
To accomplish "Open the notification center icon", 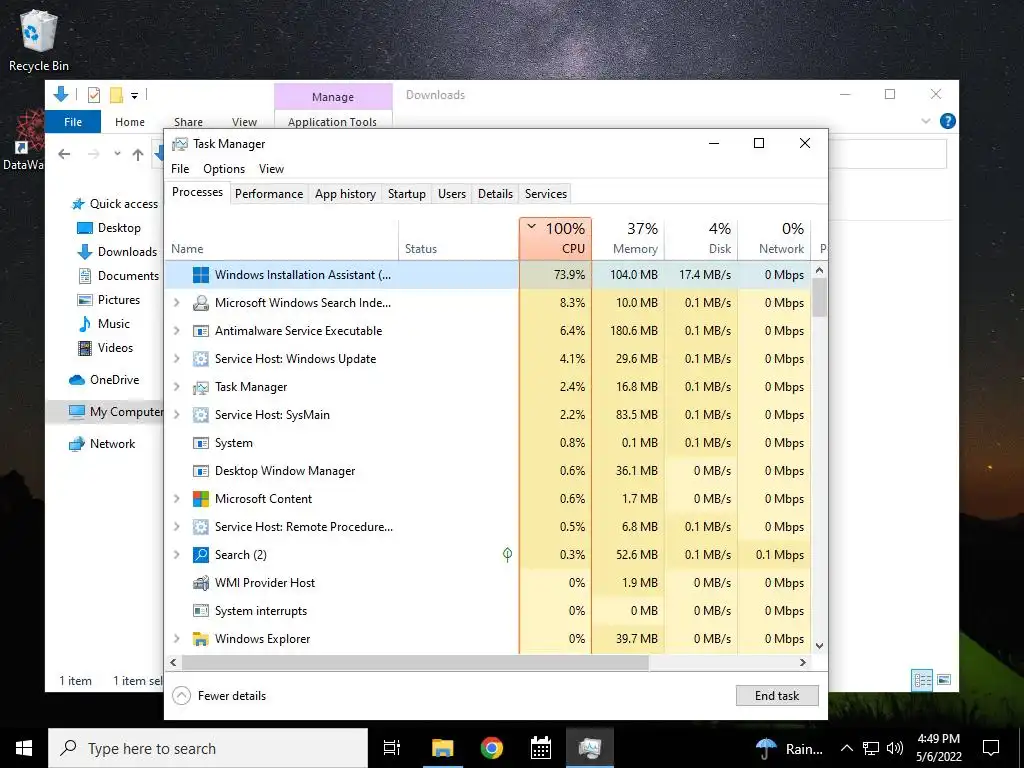I will (x=991, y=748).
